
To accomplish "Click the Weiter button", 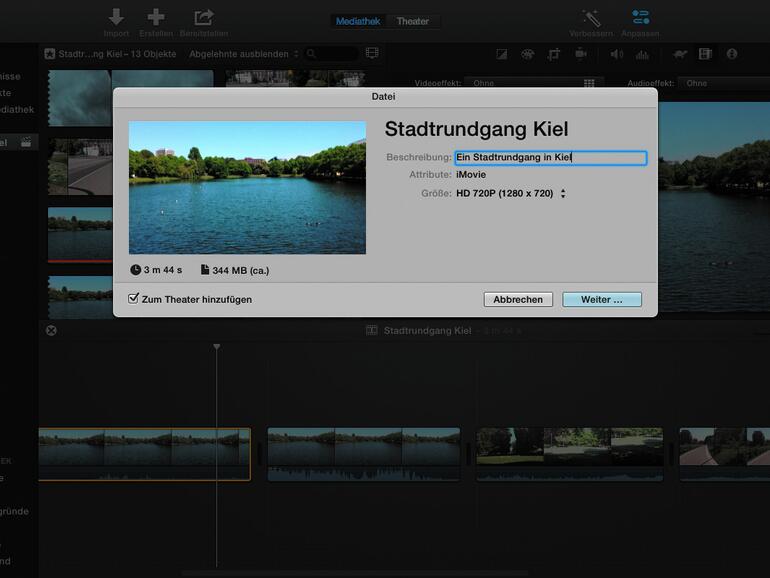I will tap(601, 300).
